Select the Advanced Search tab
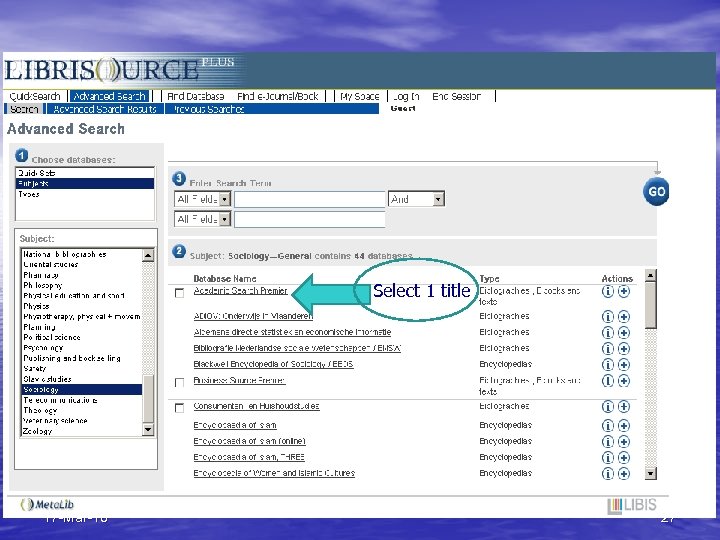This screenshot has height=540, width=720. pos(109,96)
